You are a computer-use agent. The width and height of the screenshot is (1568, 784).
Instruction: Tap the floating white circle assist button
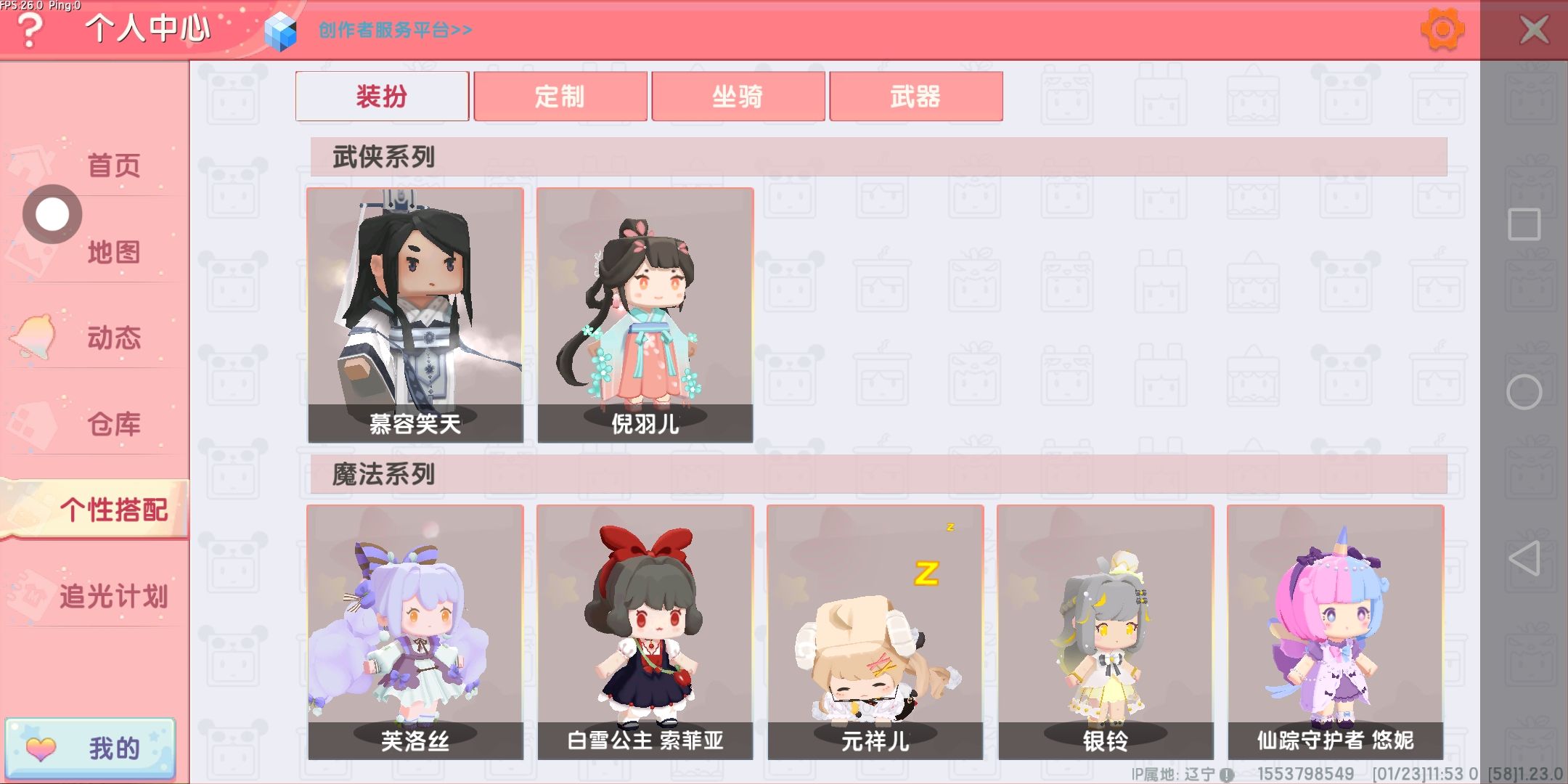[x=52, y=214]
